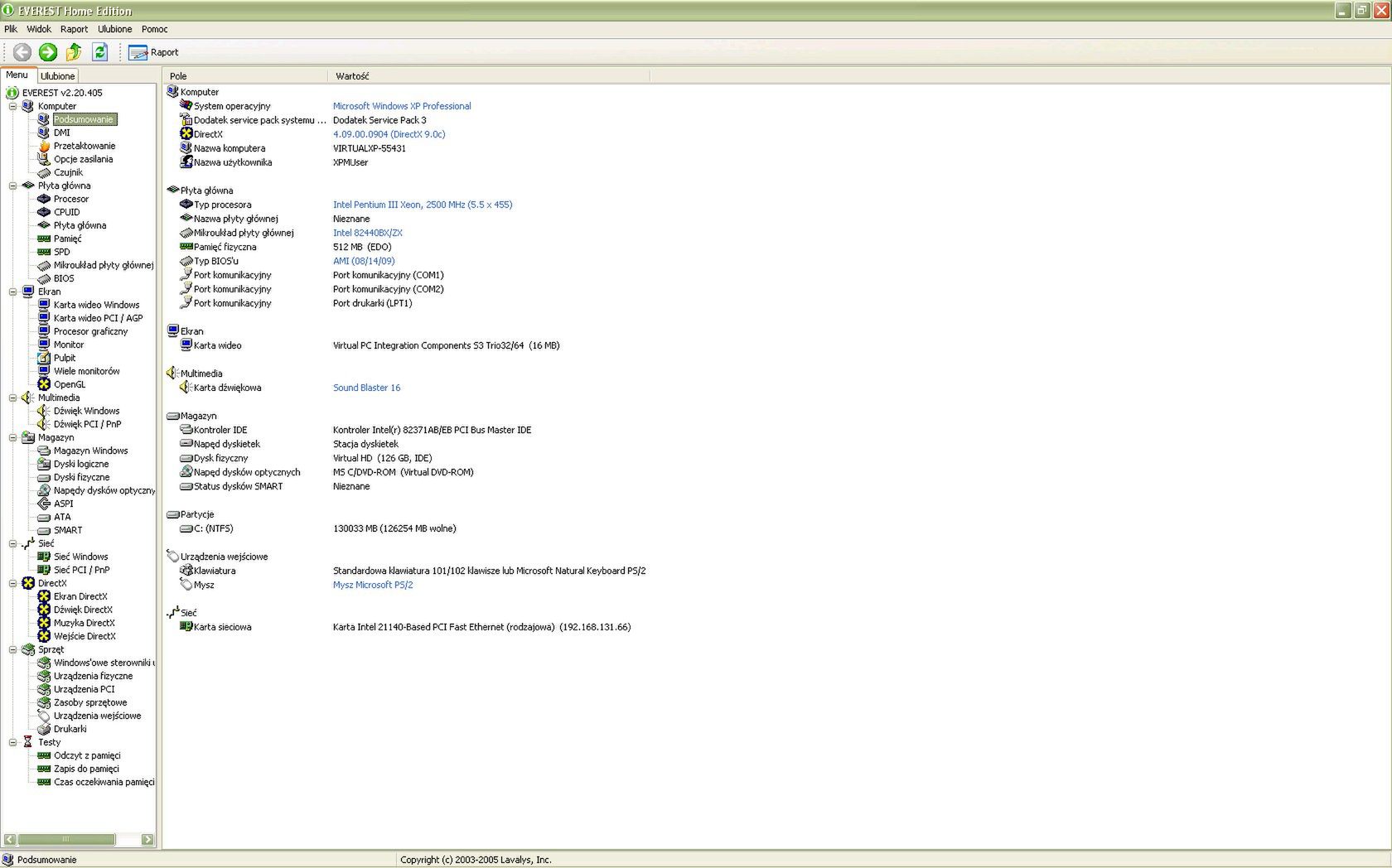Select Dyski logiczne tree item
The height and width of the screenshot is (868, 1392).
(x=81, y=464)
